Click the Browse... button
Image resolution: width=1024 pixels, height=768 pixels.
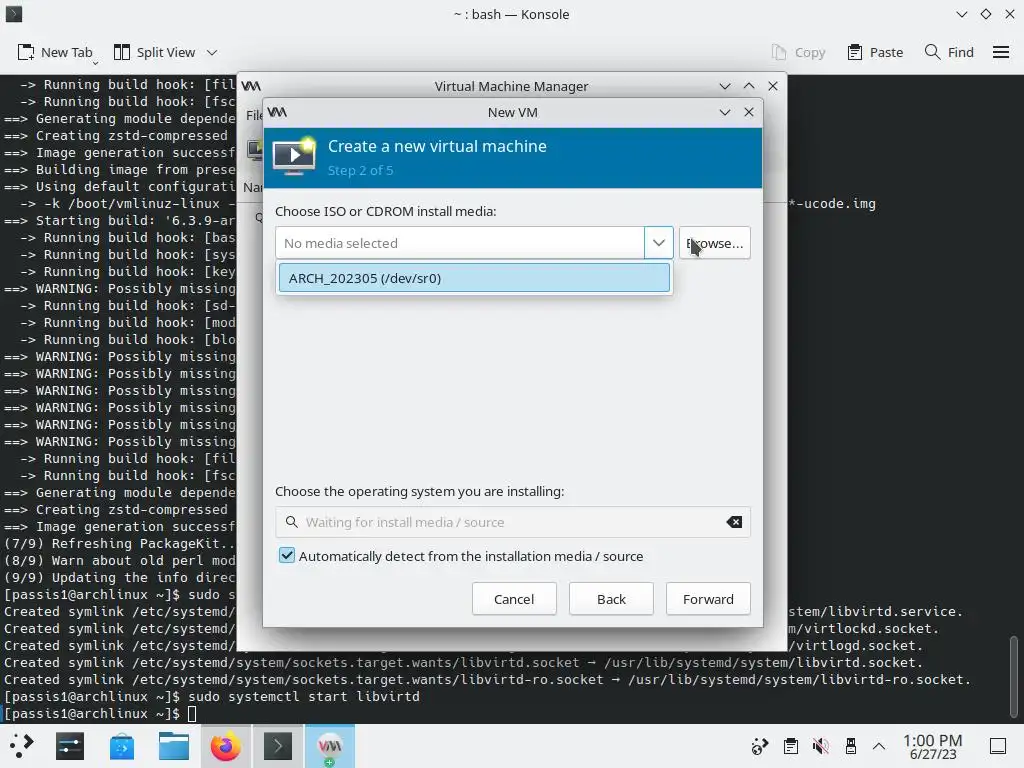pyautogui.click(x=714, y=243)
